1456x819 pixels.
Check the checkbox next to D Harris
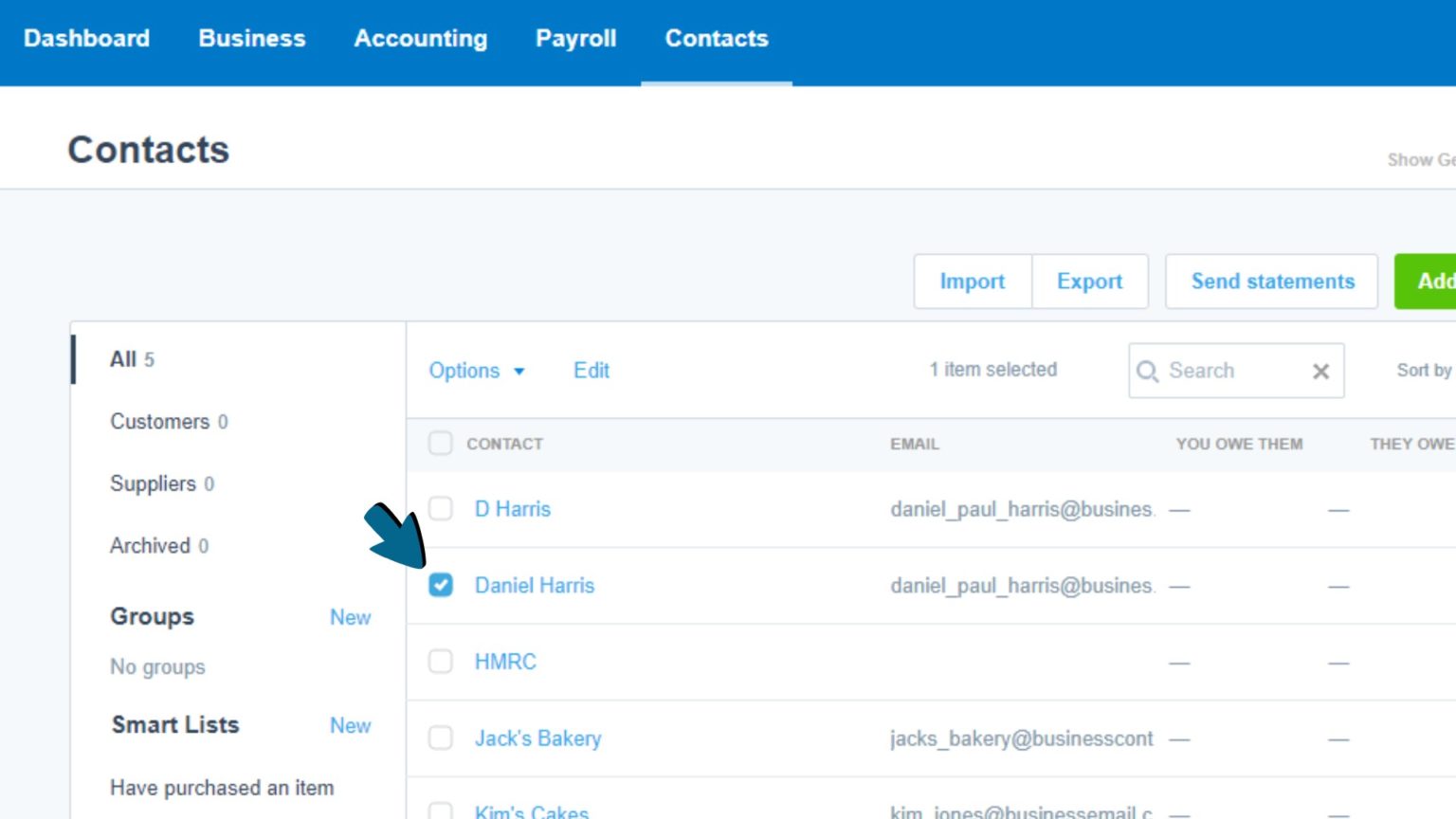[x=440, y=508]
